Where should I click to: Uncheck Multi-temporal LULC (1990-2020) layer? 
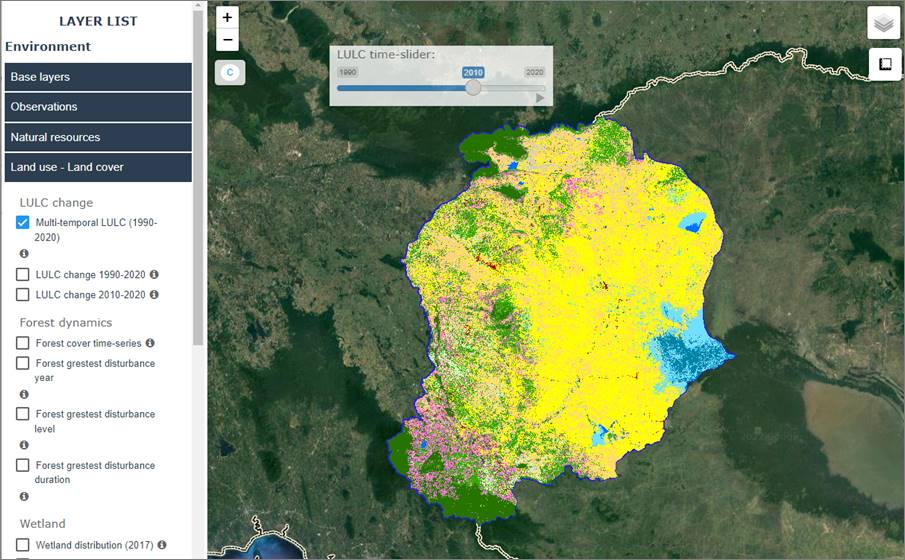23,222
